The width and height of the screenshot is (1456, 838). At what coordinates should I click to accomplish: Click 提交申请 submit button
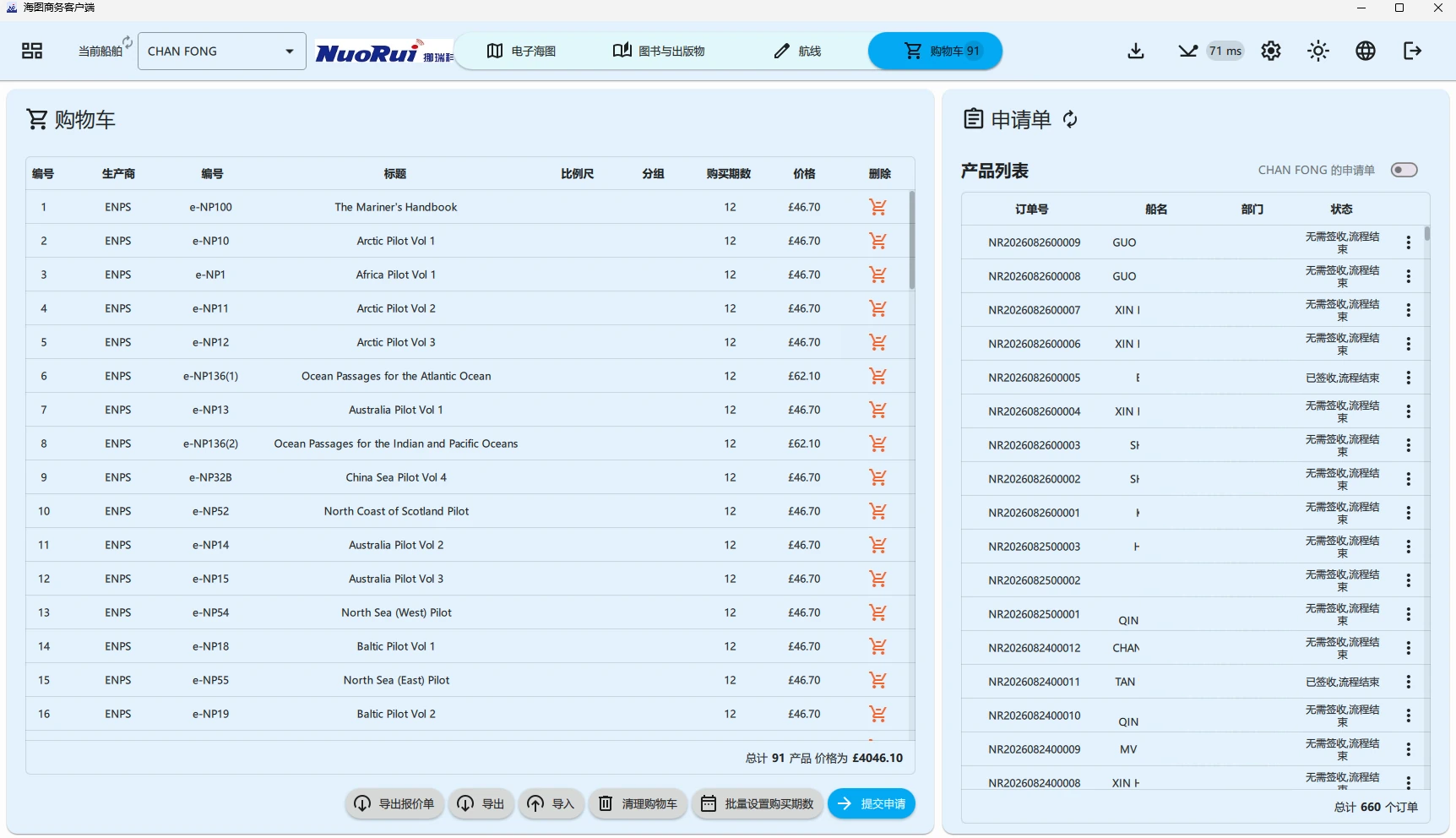coord(872,803)
